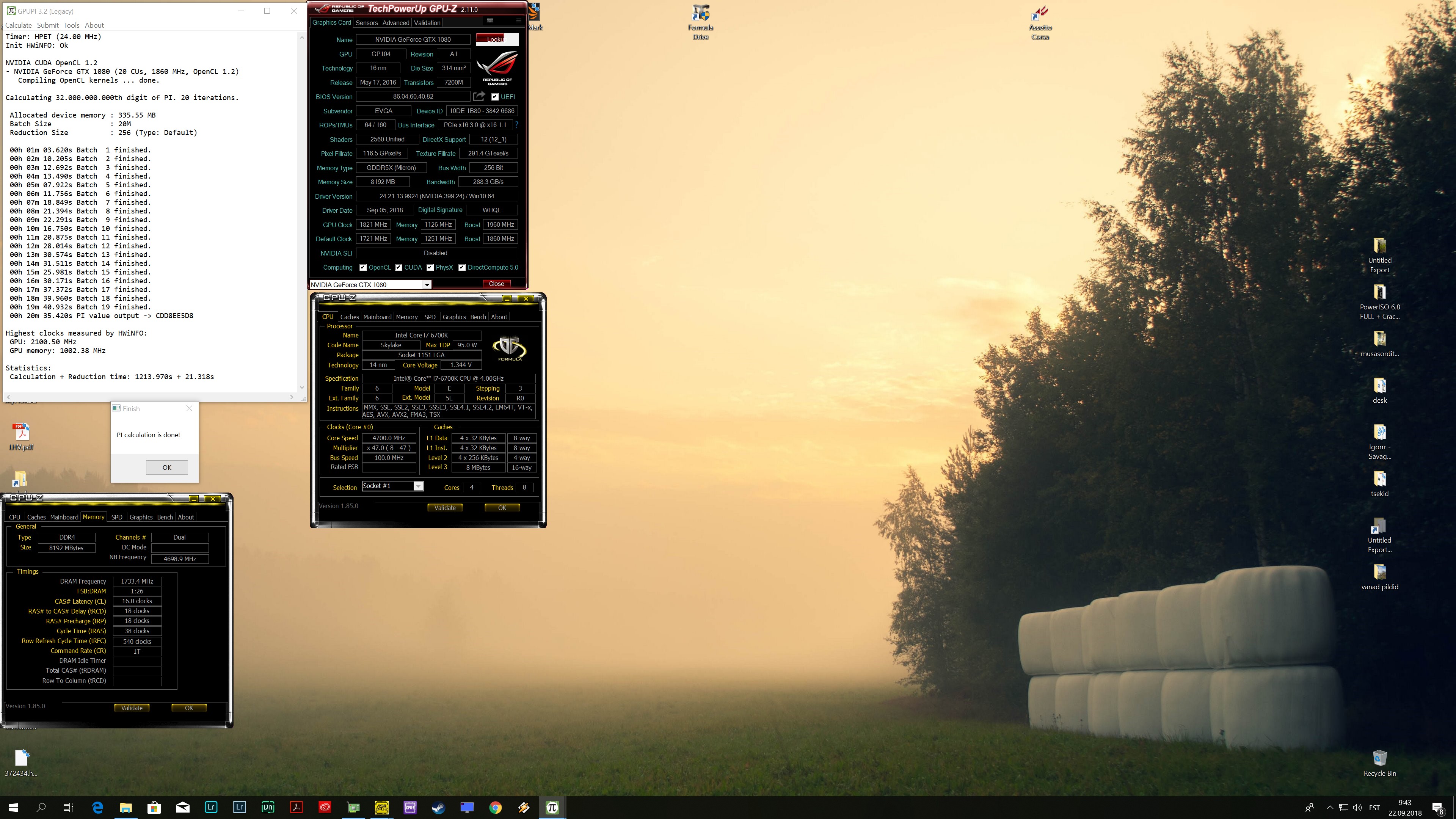Switch to the Advanced tab in GPU-Z

point(395,23)
